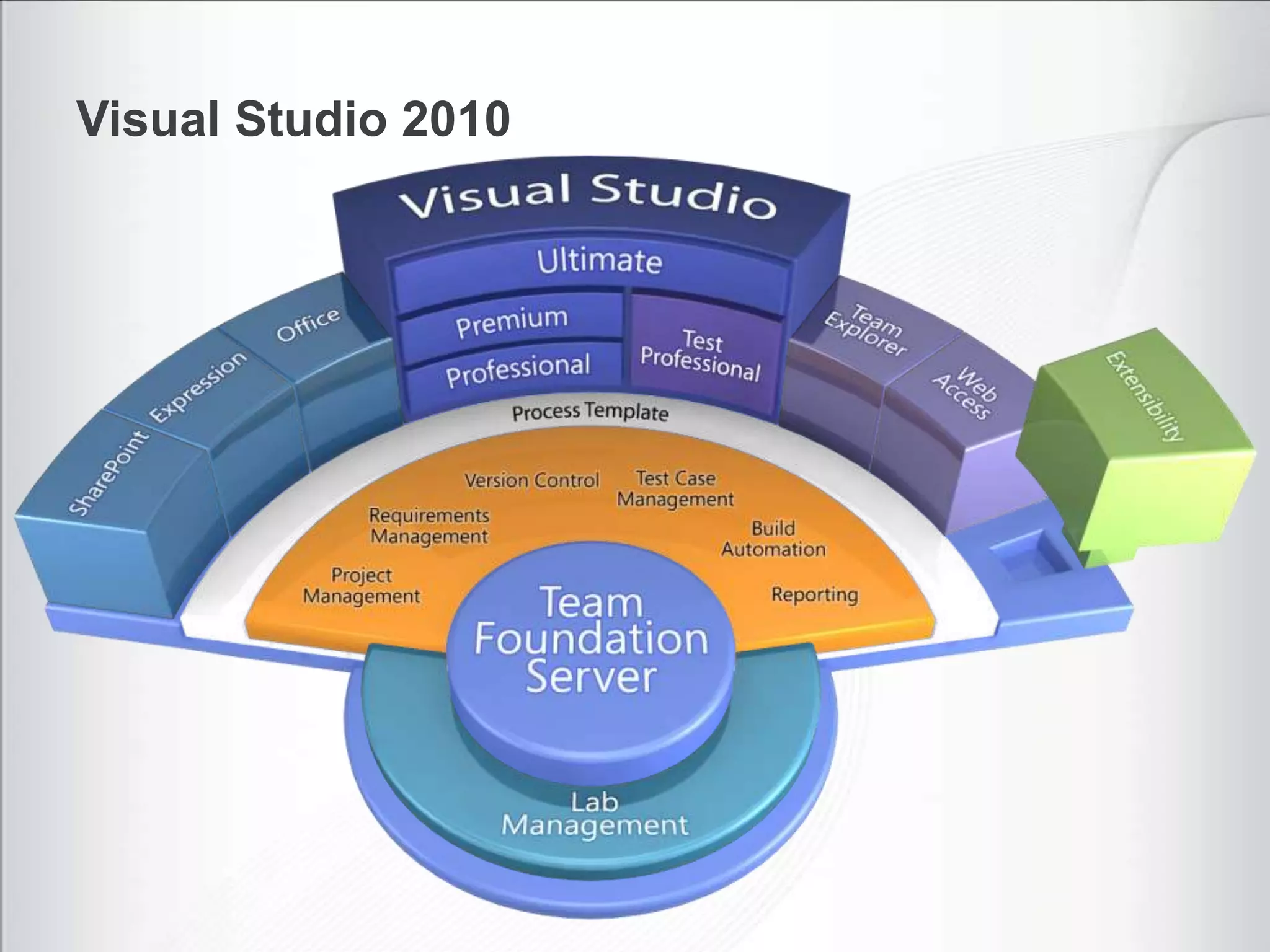Screen dimensions: 1270x952
Task: Select the SharePoint block
Action: [x=109, y=474]
